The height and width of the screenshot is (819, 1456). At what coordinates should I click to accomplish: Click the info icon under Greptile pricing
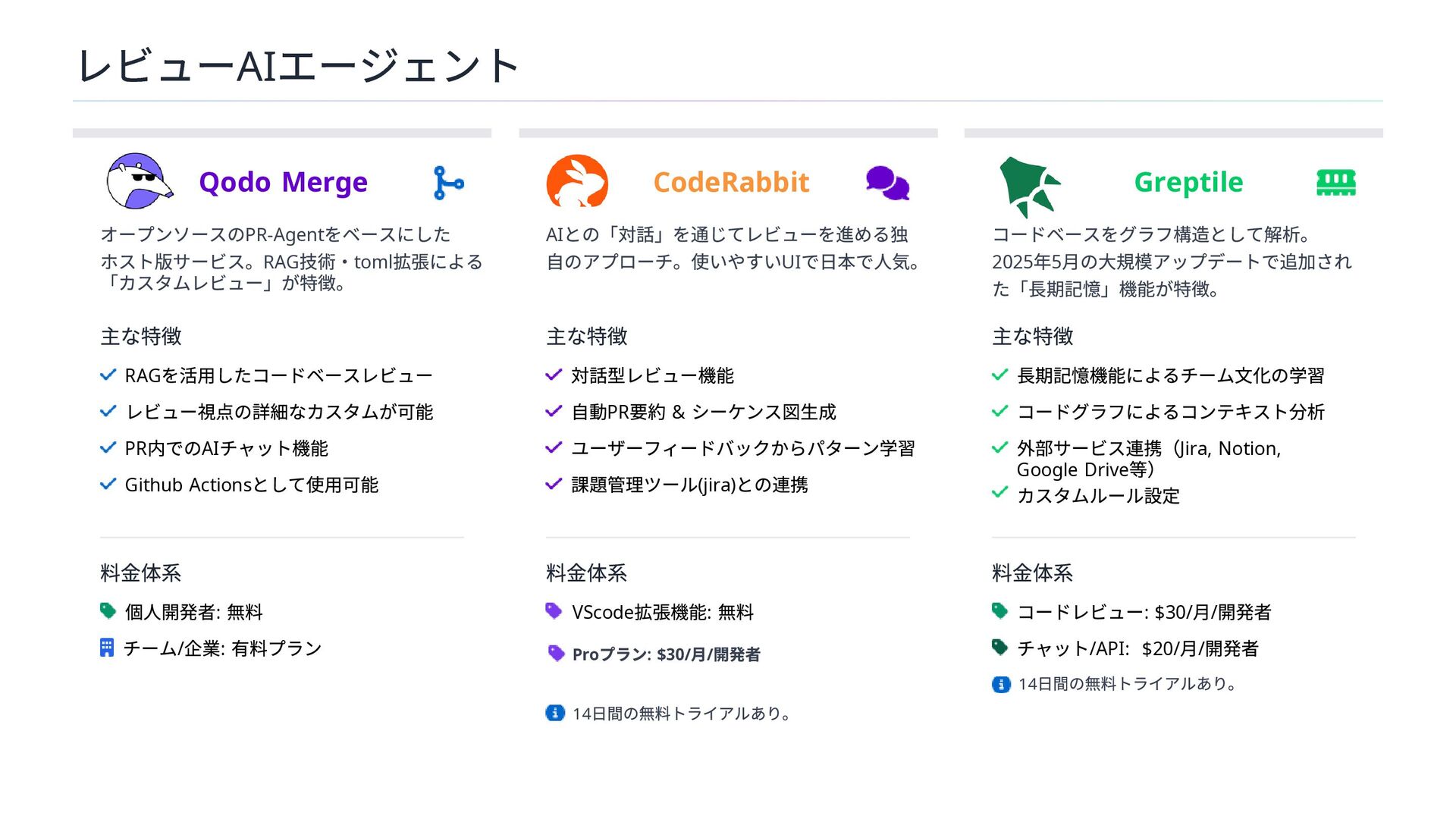(x=1001, y=684)
